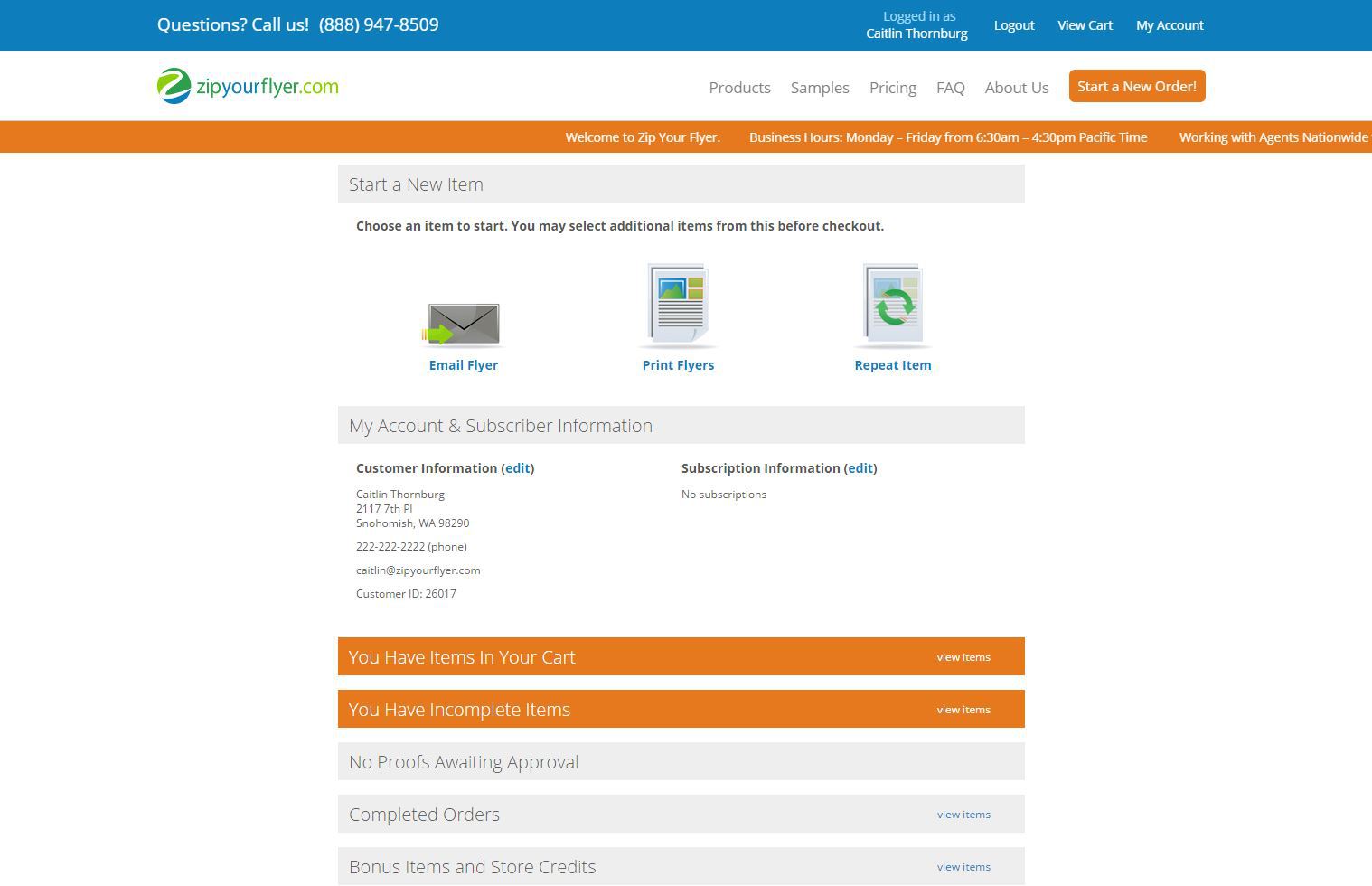Open the Products menu
This screenshot has width=1372, height=886.
point(739,88)
